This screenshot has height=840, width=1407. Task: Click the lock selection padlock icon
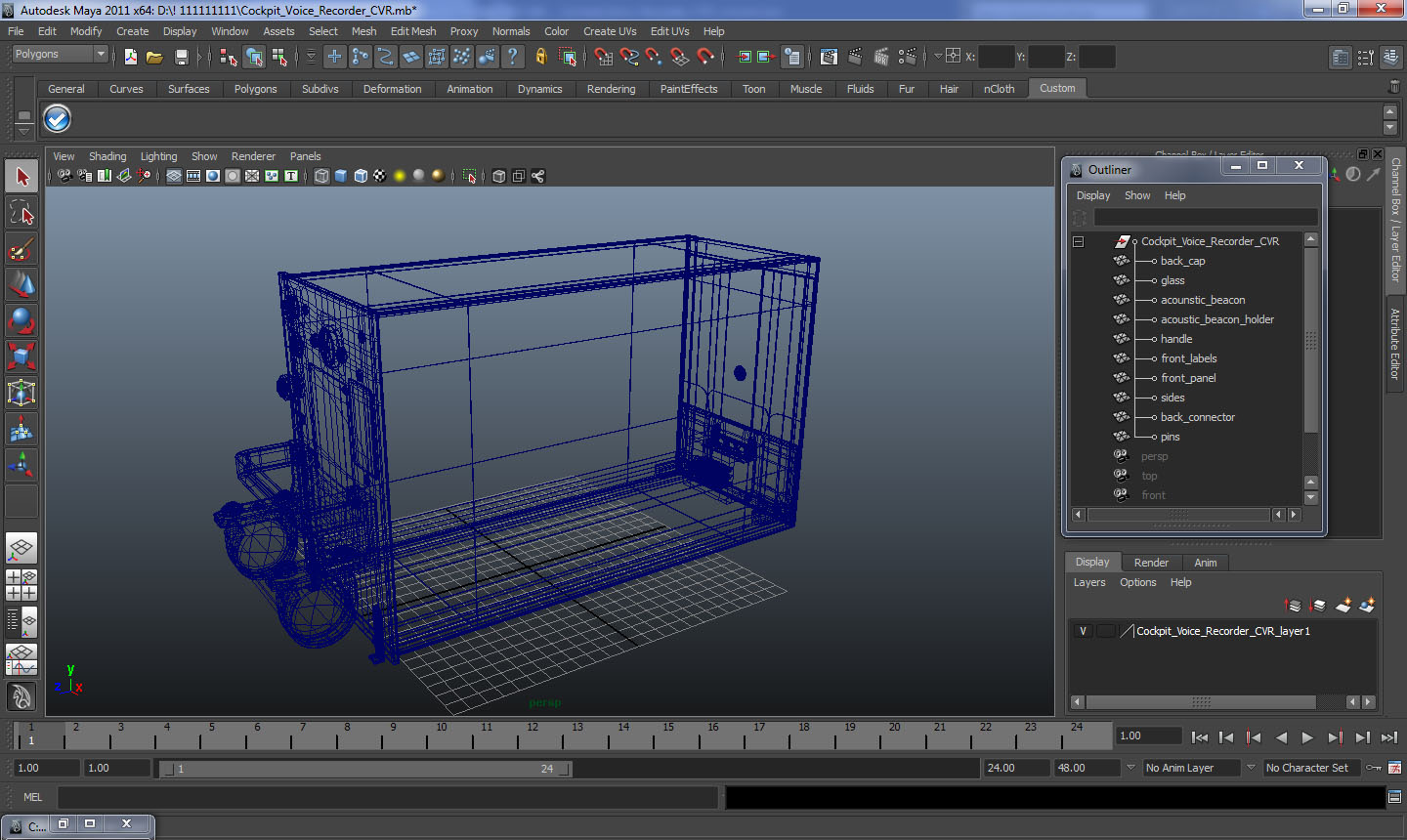541,57
